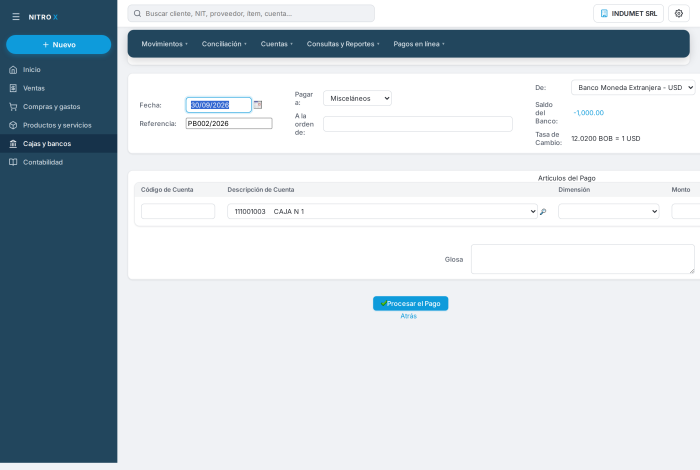Expand the Descripción de Cuenta CAJA N 1 dropdown

[x=382, y=212]
